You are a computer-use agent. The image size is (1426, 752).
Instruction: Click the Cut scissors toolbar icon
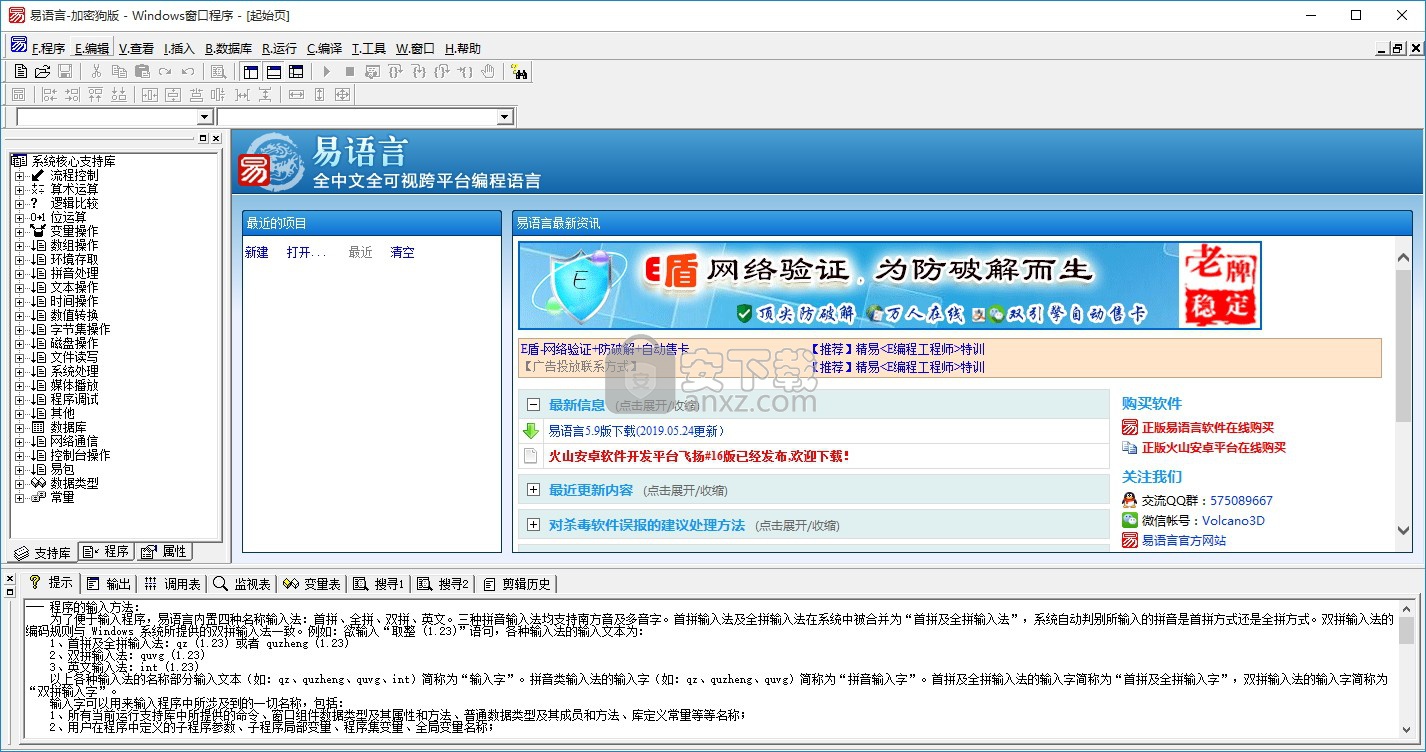(x=96, y=71)
